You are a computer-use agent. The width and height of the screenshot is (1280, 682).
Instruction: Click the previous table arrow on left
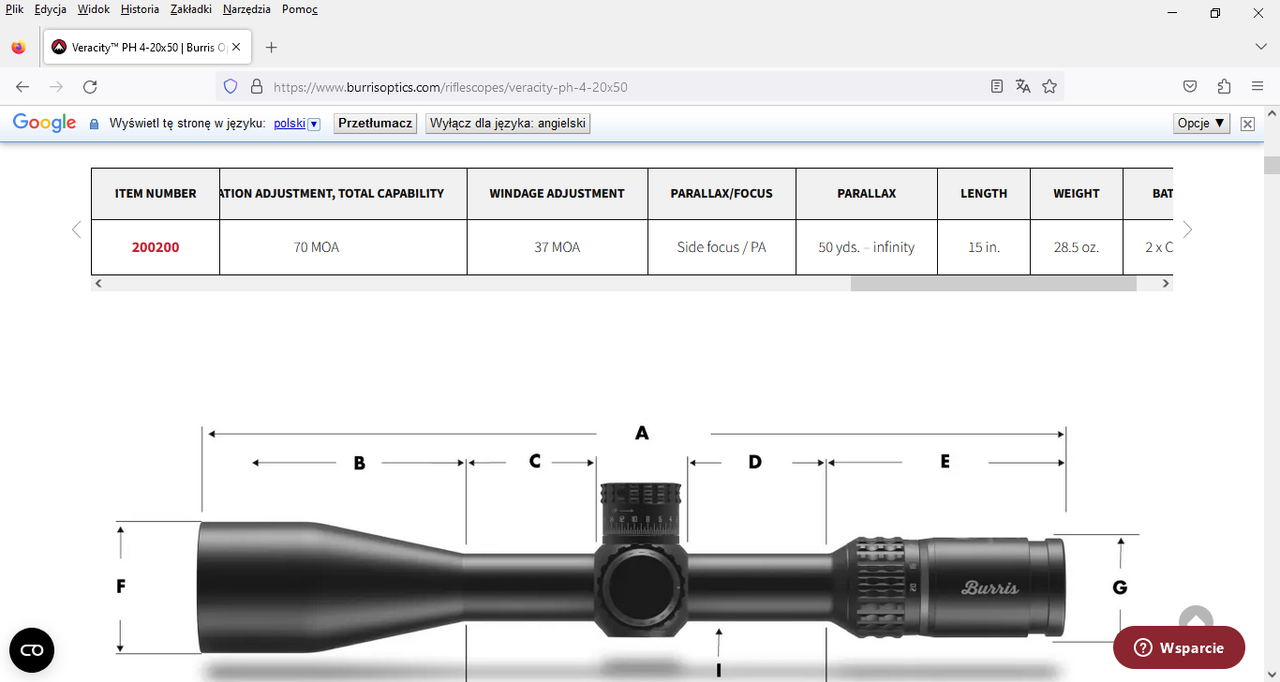point(76,229)
